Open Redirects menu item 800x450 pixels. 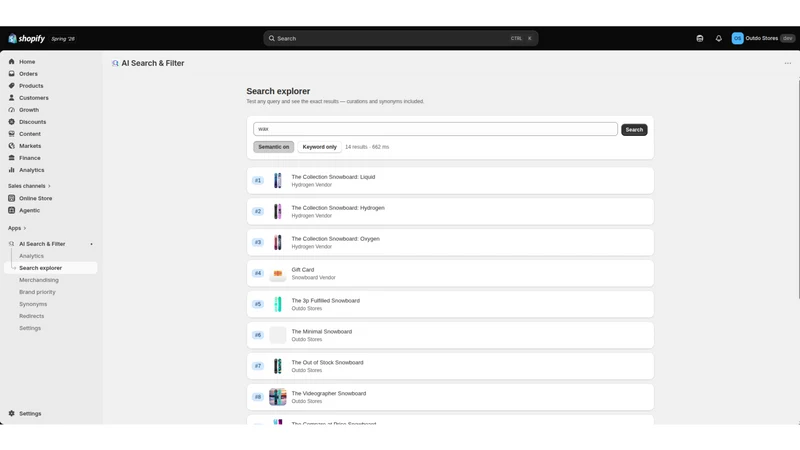(x=32, y=316)
